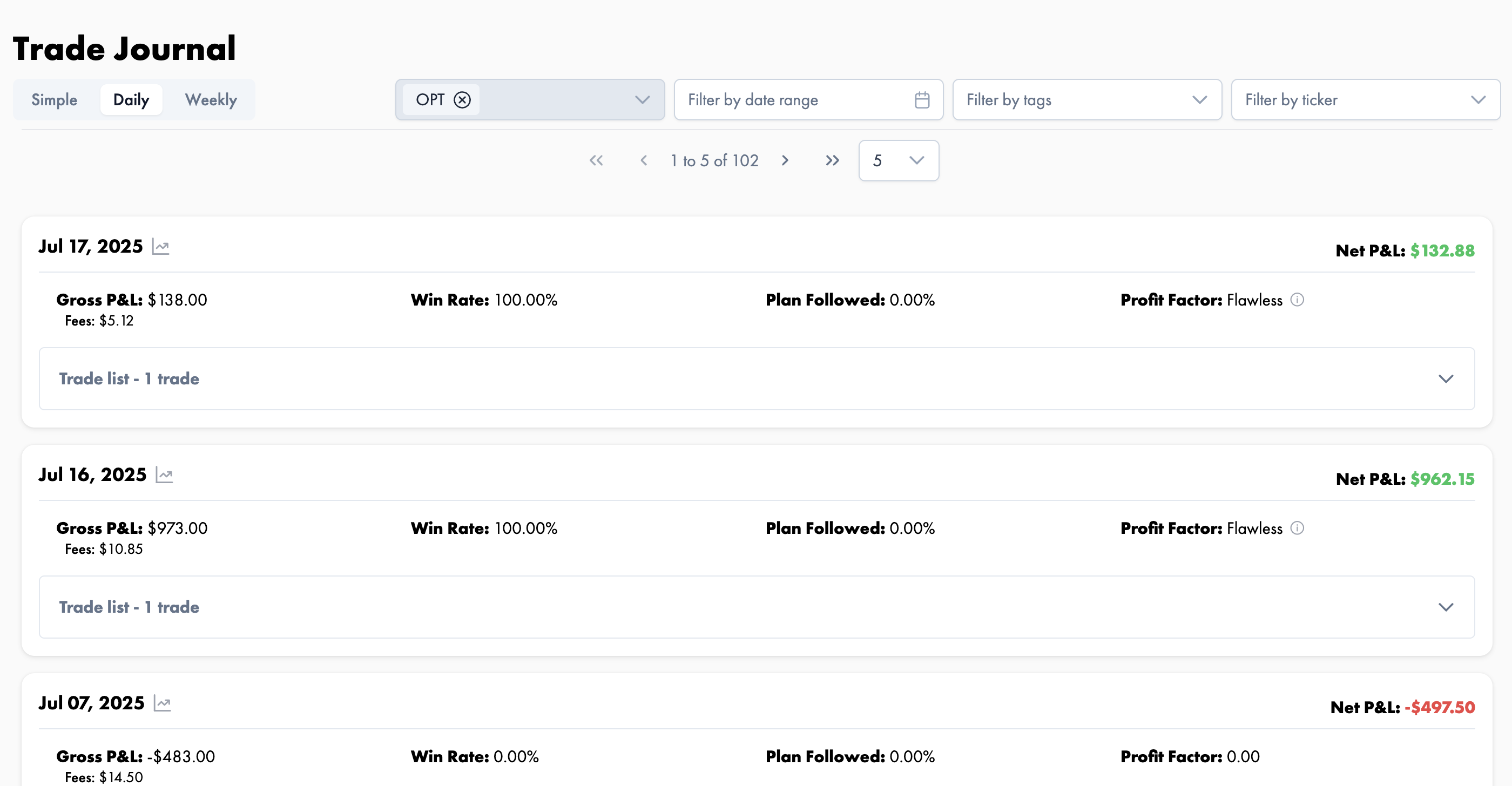This screenshot has height=786, width=1512.
Task: Jump to the first page of results
Action: coord(596,161)
